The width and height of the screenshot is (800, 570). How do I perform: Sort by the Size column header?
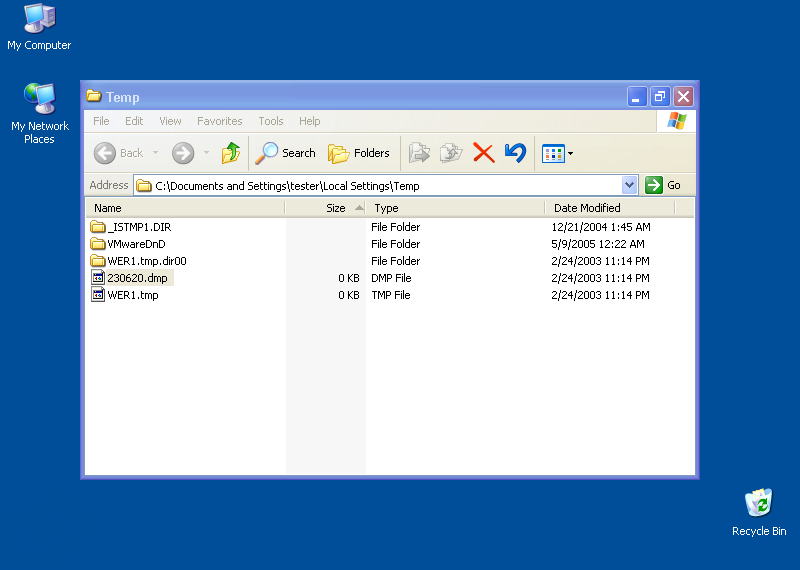tap(325, 208)
